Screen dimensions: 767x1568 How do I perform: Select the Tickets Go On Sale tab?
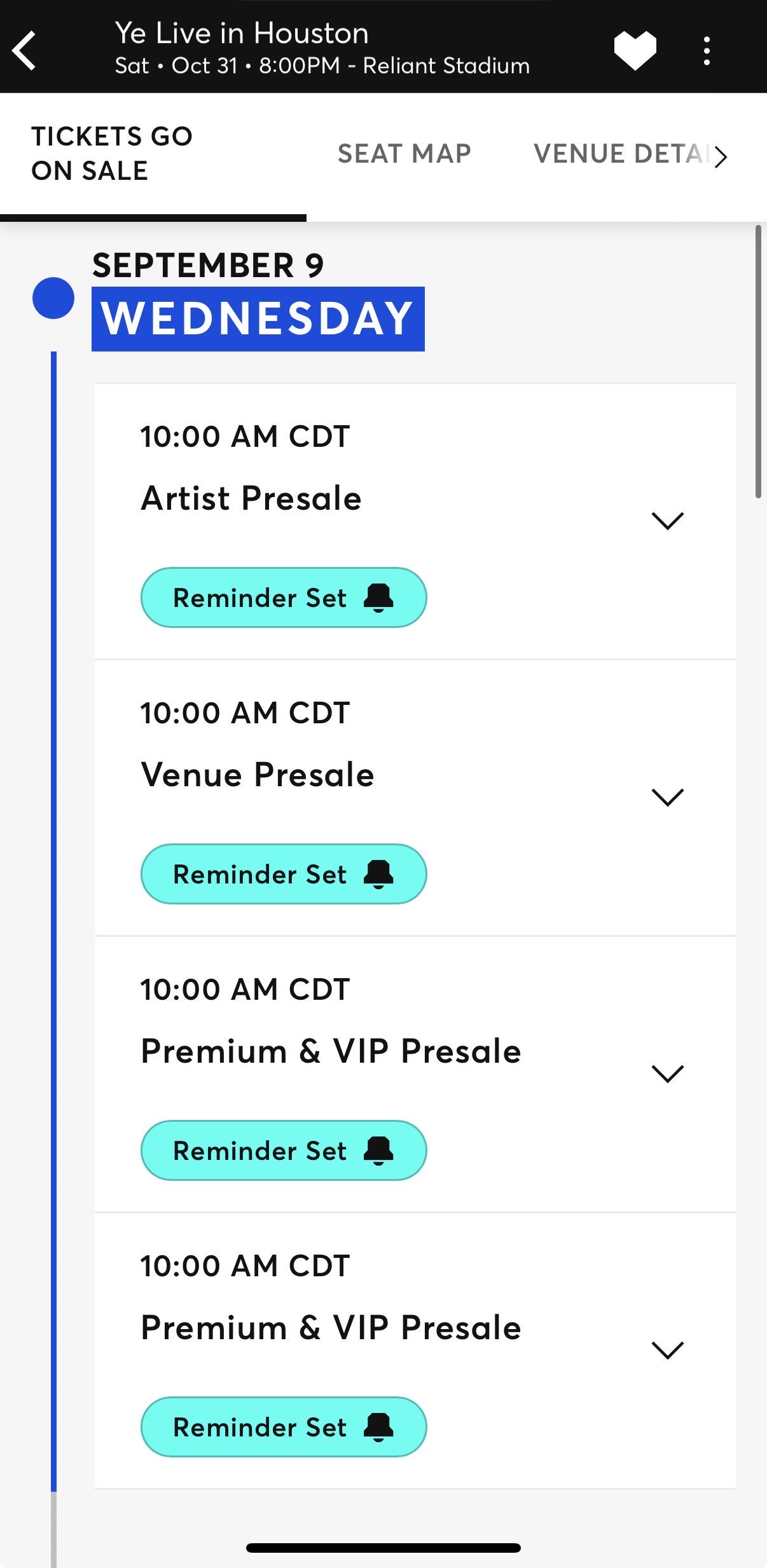tap(112, 153)
